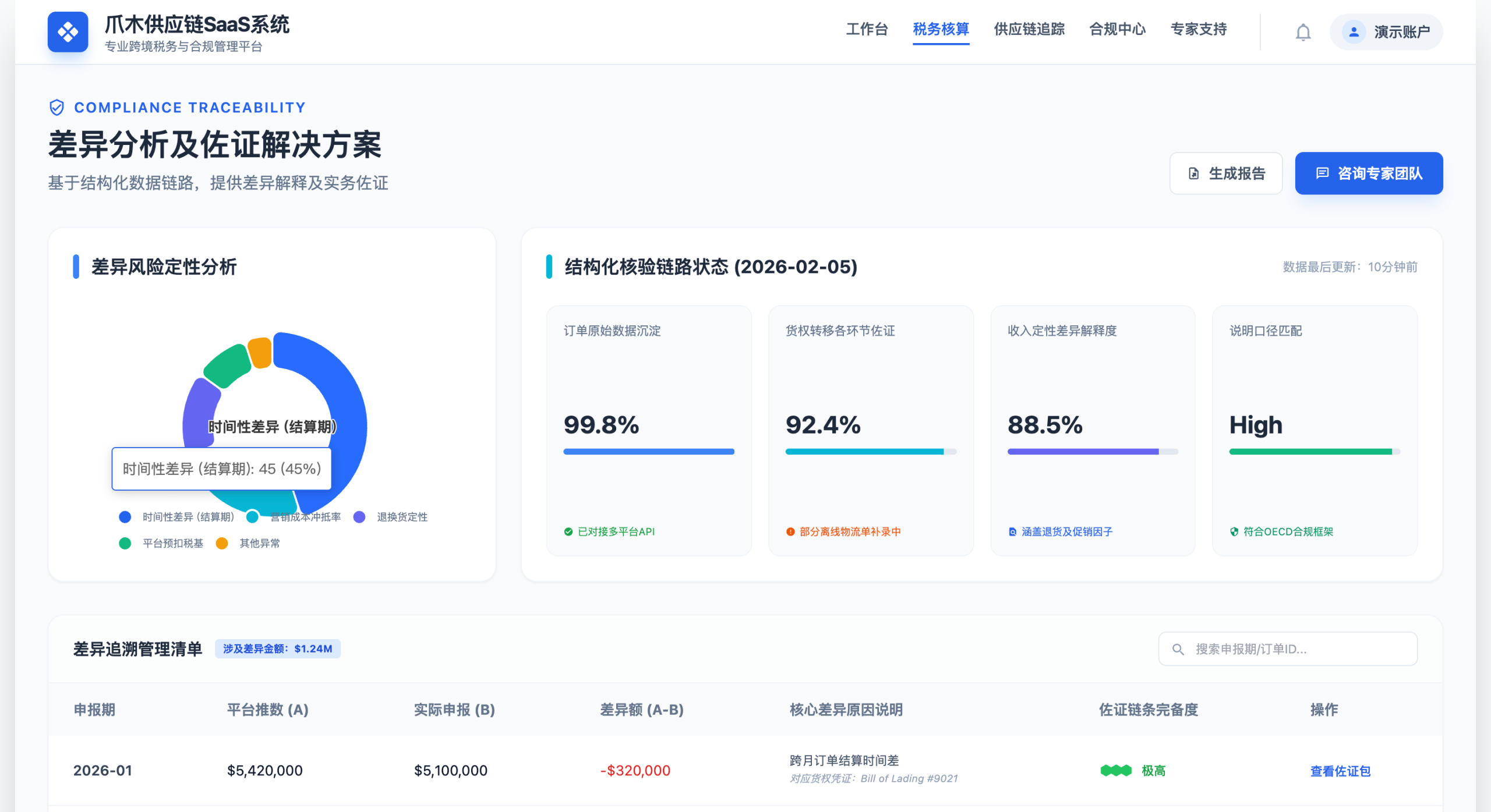Click the 咨询专家团队 button

(1368, 173)
